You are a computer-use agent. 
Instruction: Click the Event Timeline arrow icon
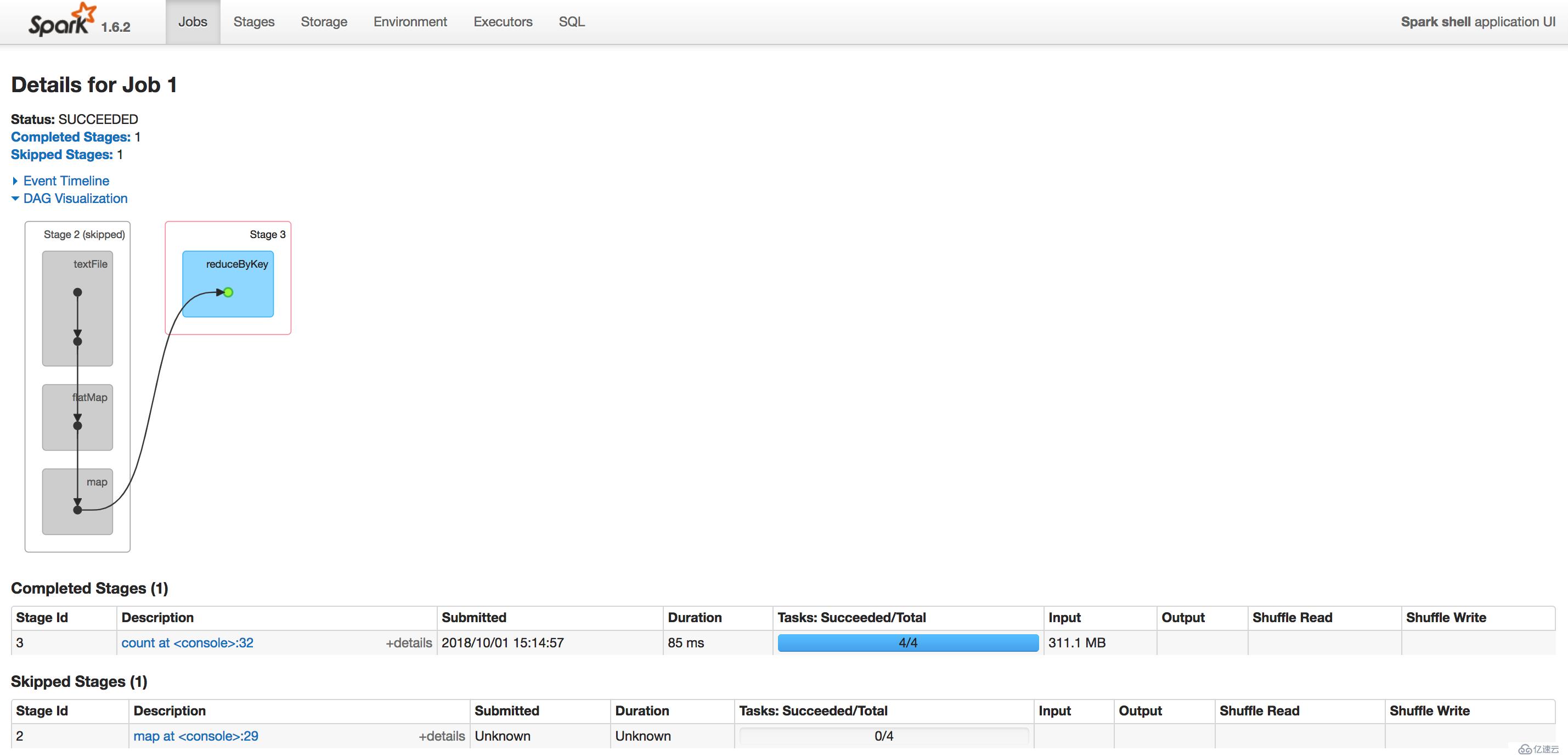coord(15,181)
